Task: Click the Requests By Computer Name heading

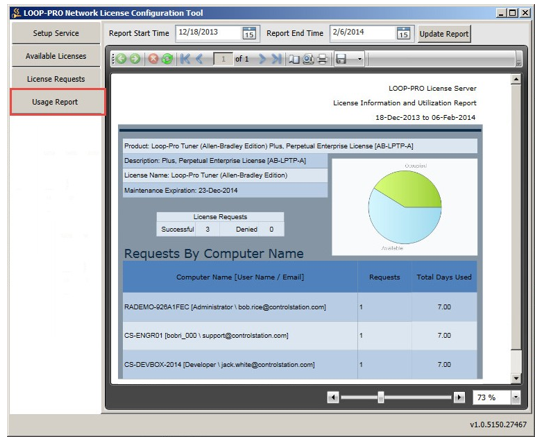Action: point(214,254)
